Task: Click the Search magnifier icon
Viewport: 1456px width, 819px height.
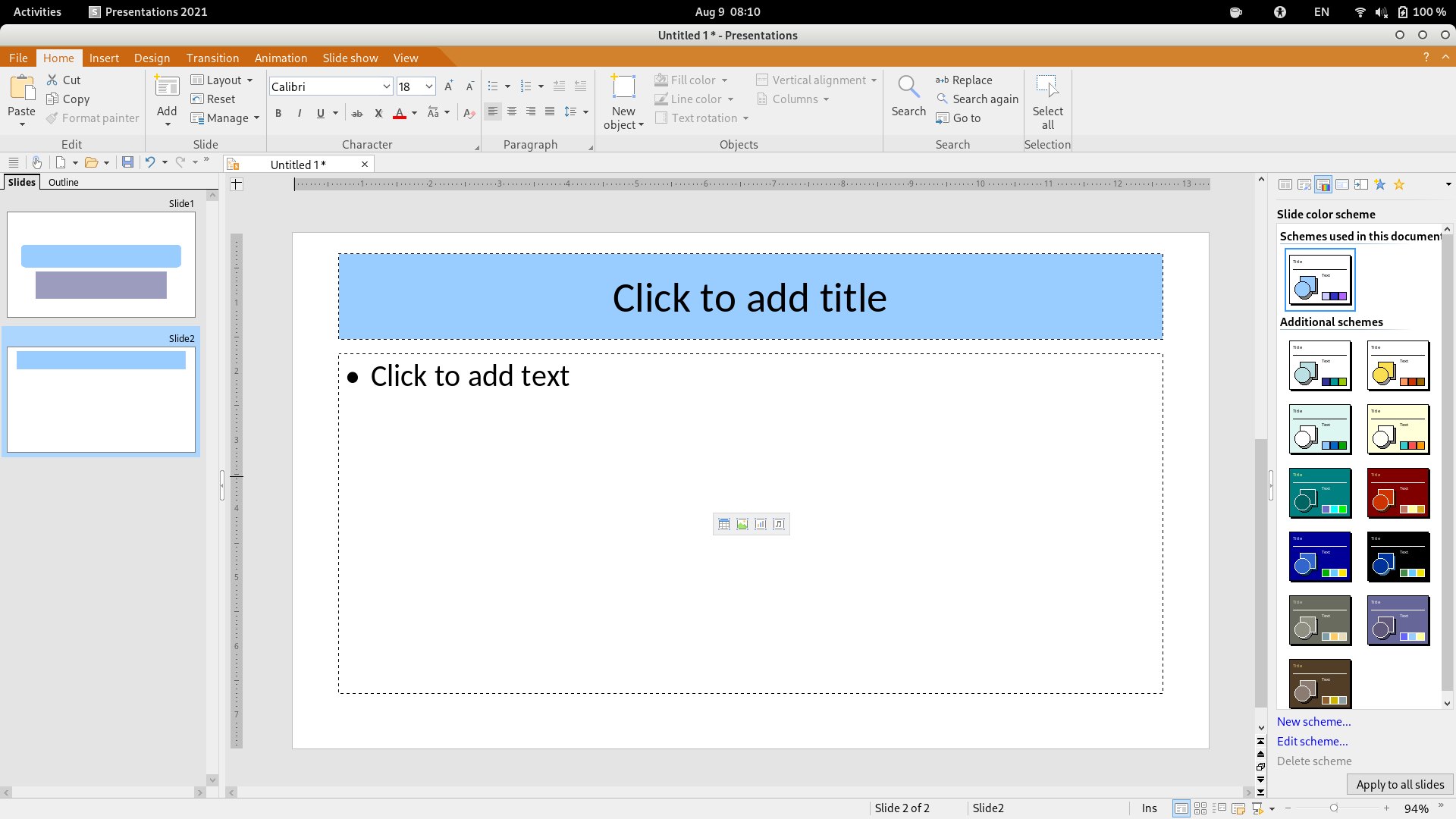Action: pyautogui.click(x=908, y=87)
